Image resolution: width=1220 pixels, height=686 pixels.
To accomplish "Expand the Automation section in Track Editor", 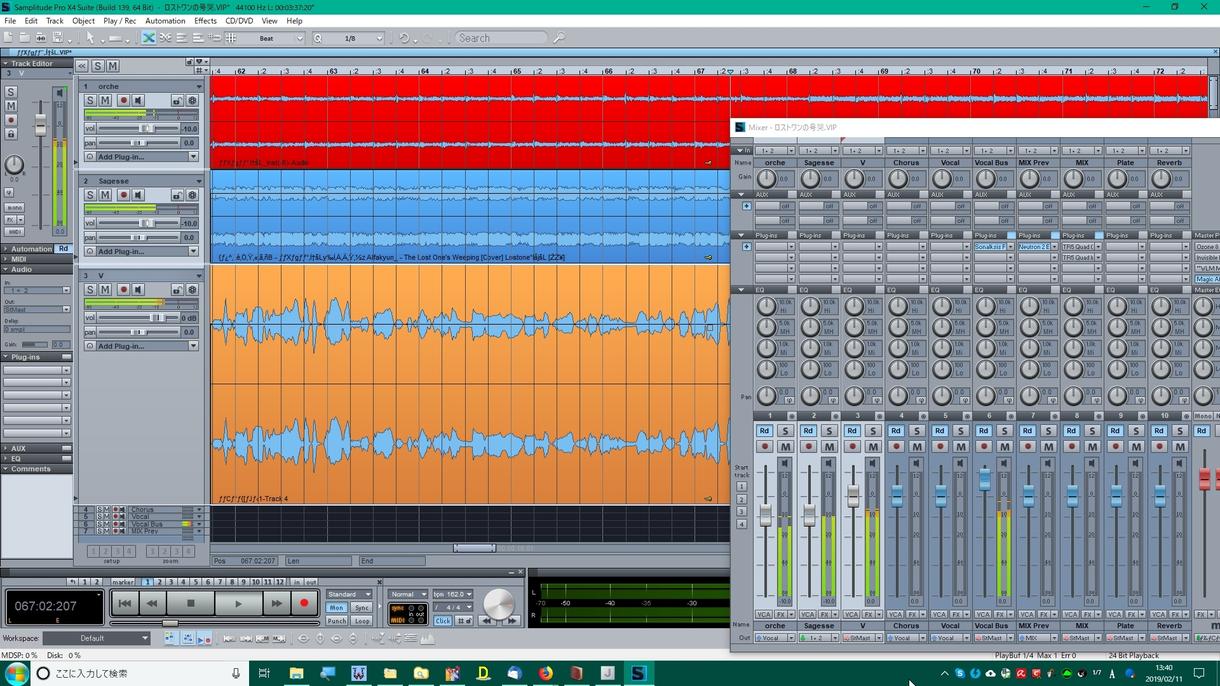I will [31, 248].
